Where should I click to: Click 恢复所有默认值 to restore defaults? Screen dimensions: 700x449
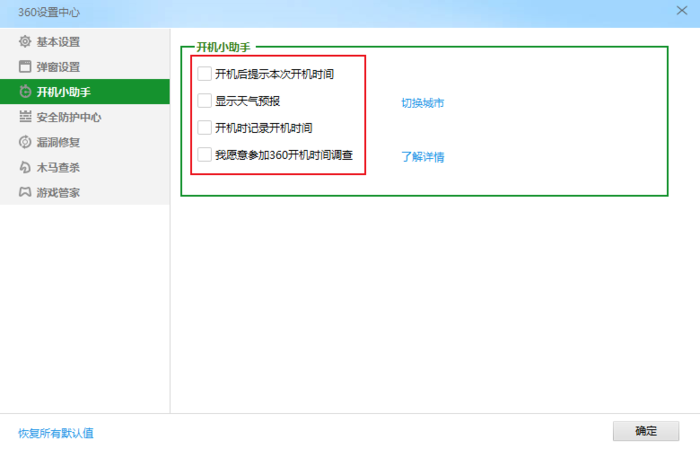tap(56, 433)
